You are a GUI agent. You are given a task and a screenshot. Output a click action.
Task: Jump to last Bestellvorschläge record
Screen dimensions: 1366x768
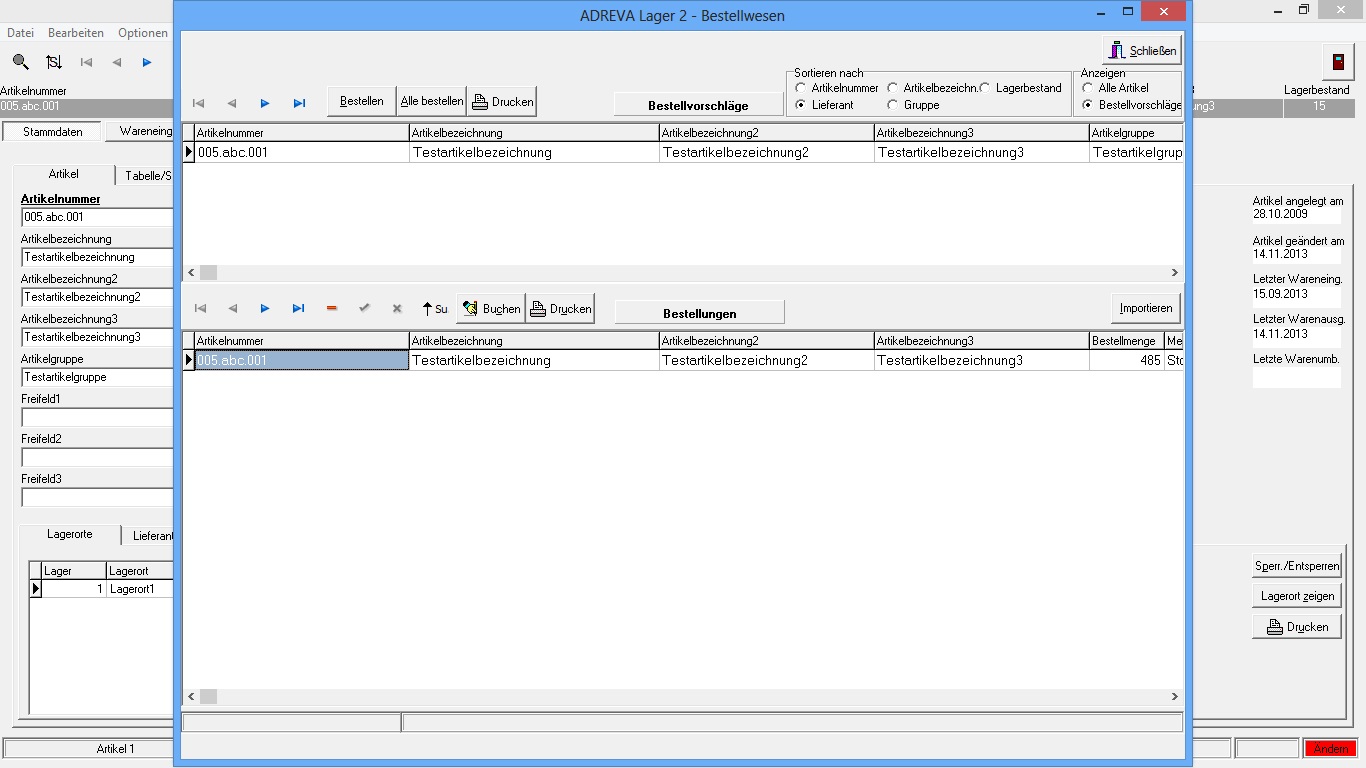tap(299, 102)
